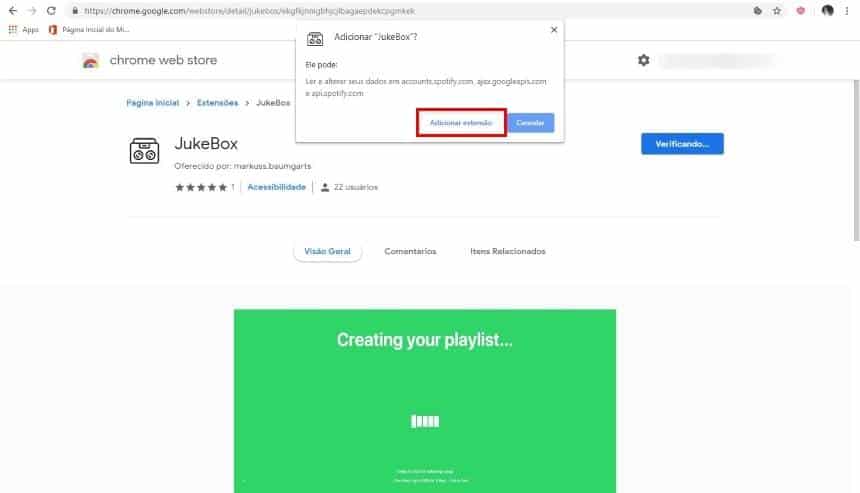Close the Adicionar JukeBox dialog with X

click(554, 30)
